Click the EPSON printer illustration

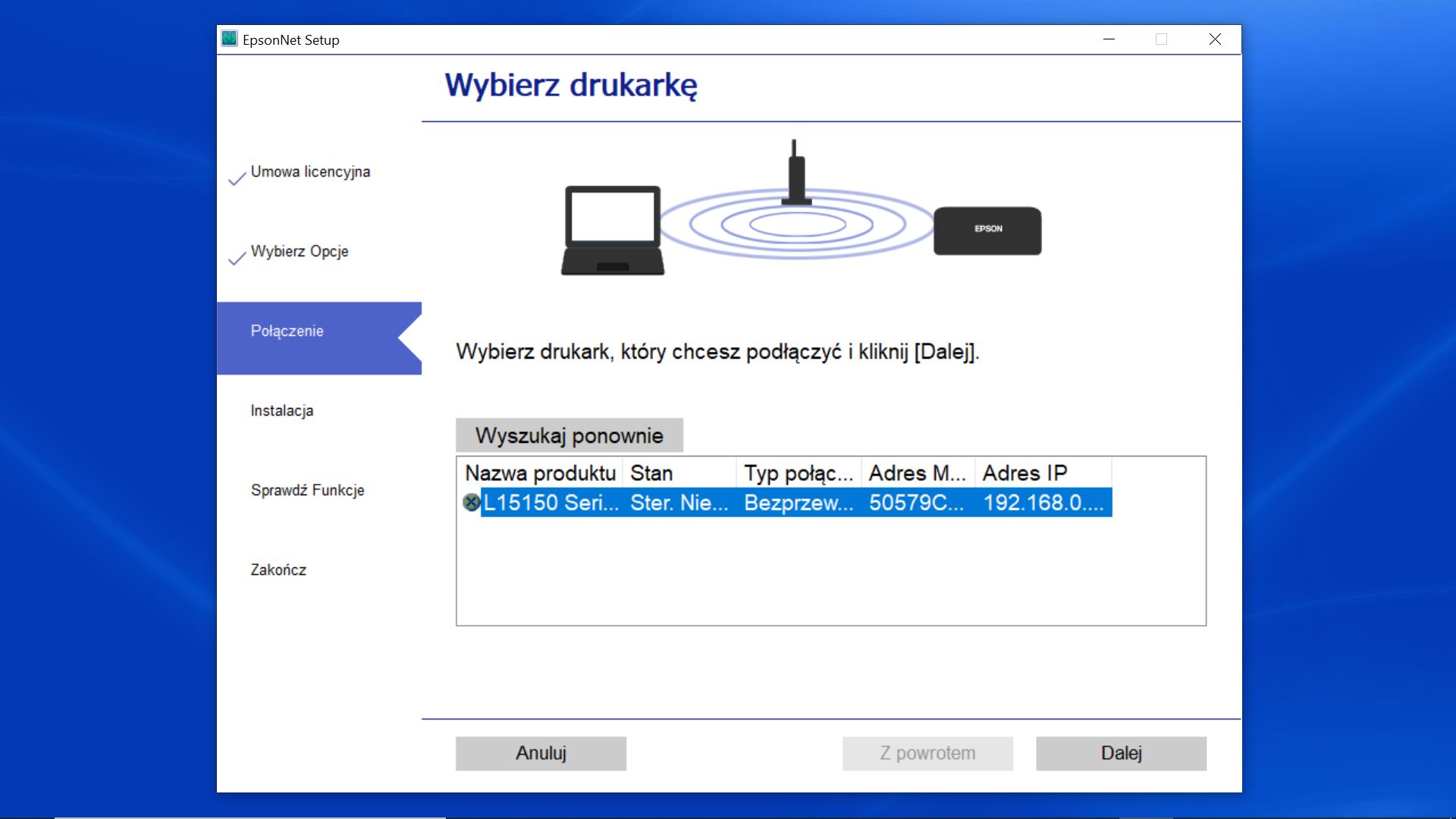click(x=987, y=231)
